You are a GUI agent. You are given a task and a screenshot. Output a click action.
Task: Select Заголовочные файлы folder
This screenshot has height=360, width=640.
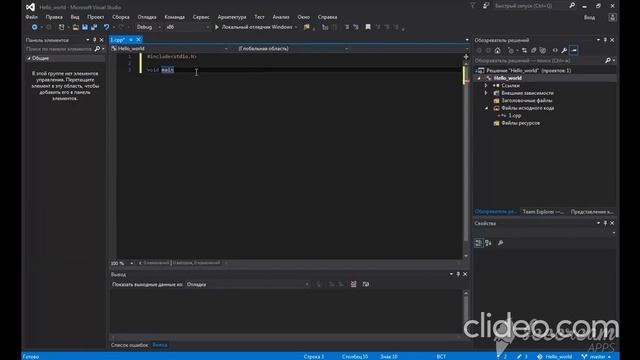[x=527, y=100]
